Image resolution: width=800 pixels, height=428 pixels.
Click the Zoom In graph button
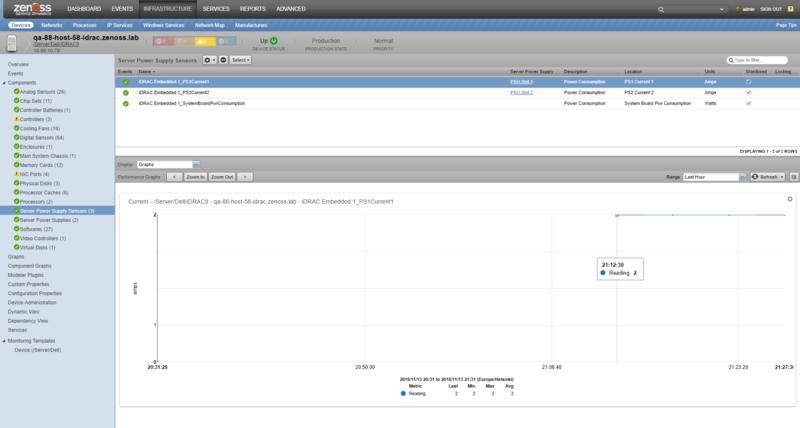(195, 177)
